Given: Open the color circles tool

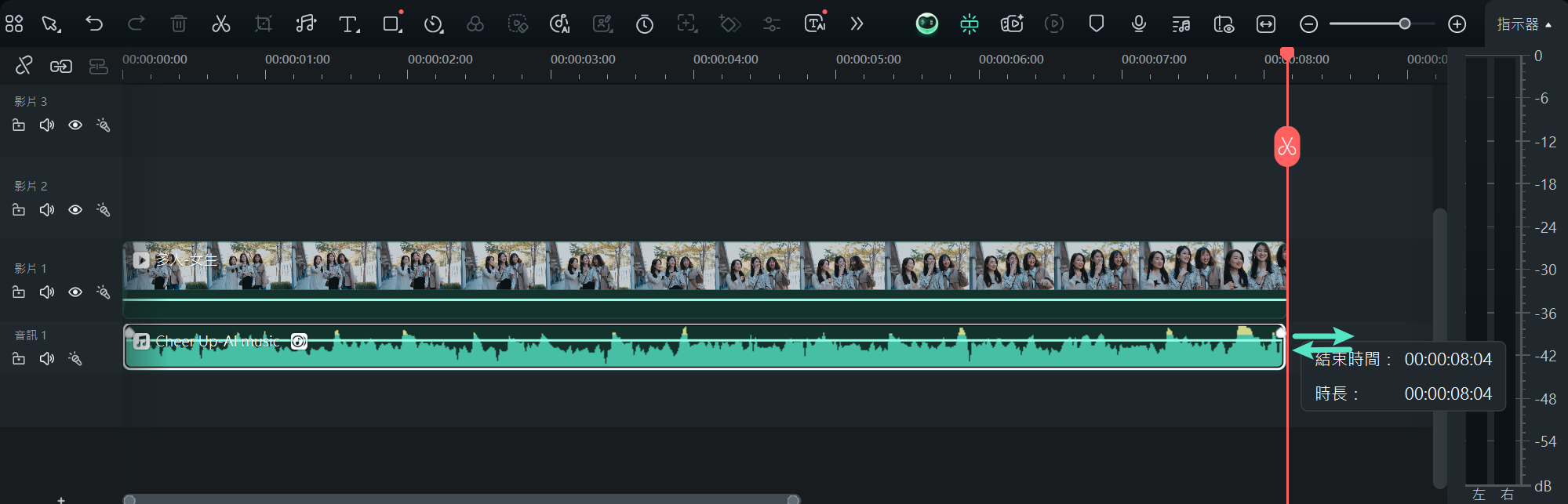Looking at the screenshot, I should 475,24.
